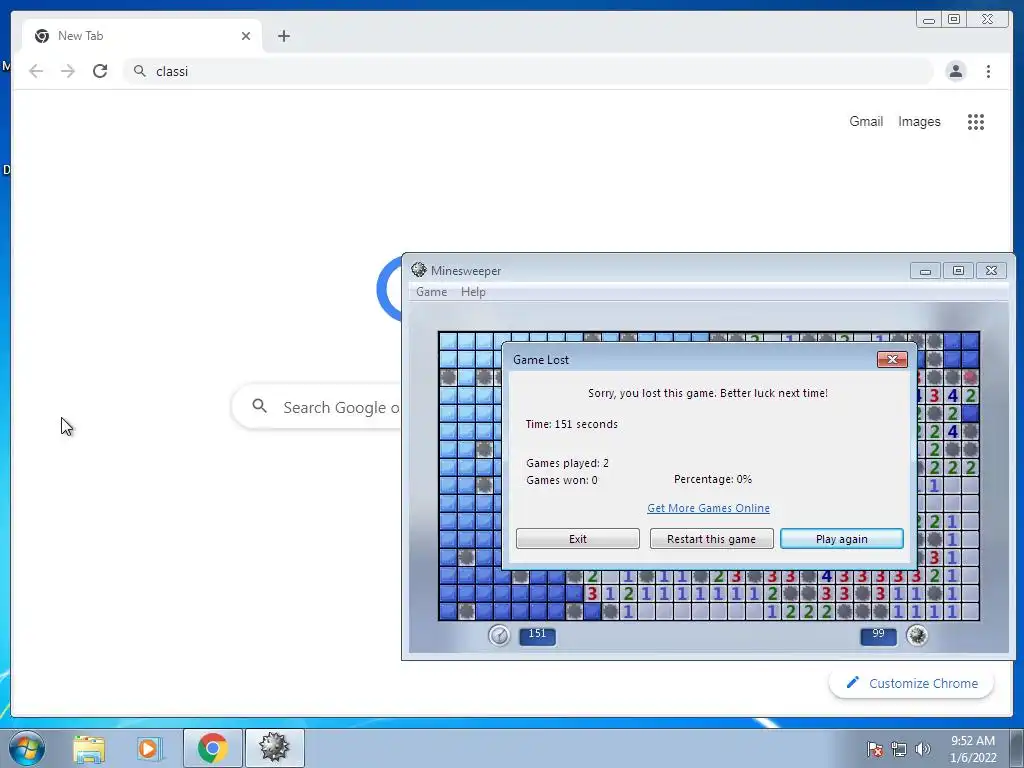Click the clock icon beside timer
The height and width of the screenshot is (768, 1024).
(499, 635)
